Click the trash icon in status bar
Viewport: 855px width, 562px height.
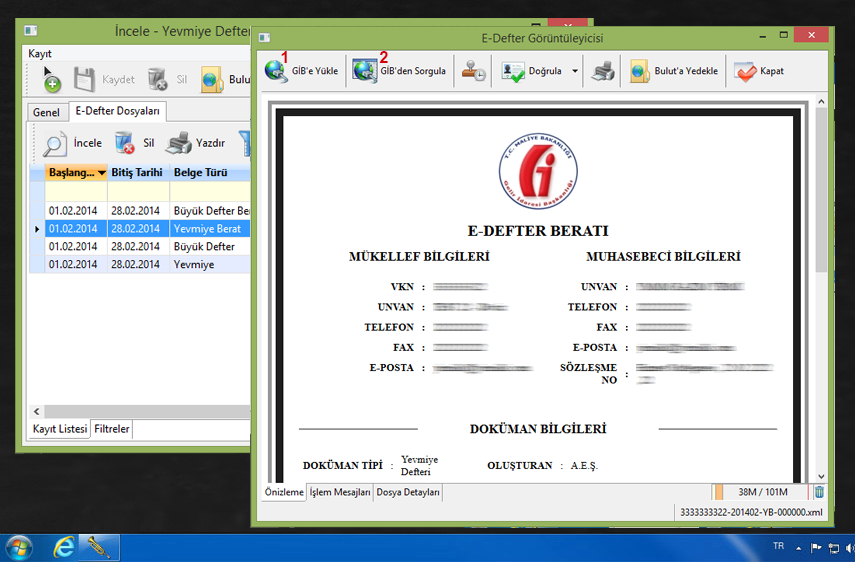pyautogui.click(x=819, y=492)
